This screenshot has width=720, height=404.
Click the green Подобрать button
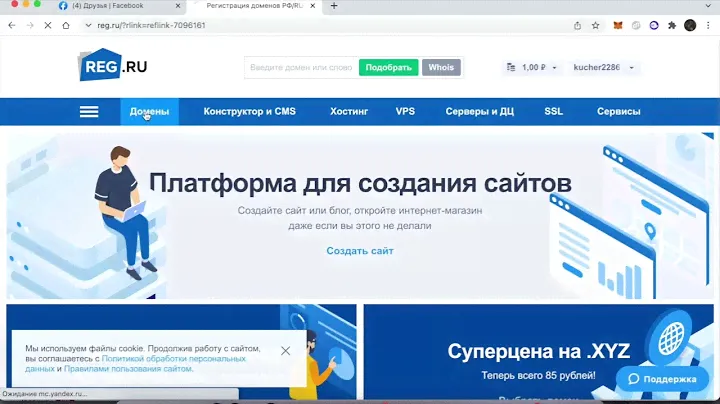click(388, 68)
